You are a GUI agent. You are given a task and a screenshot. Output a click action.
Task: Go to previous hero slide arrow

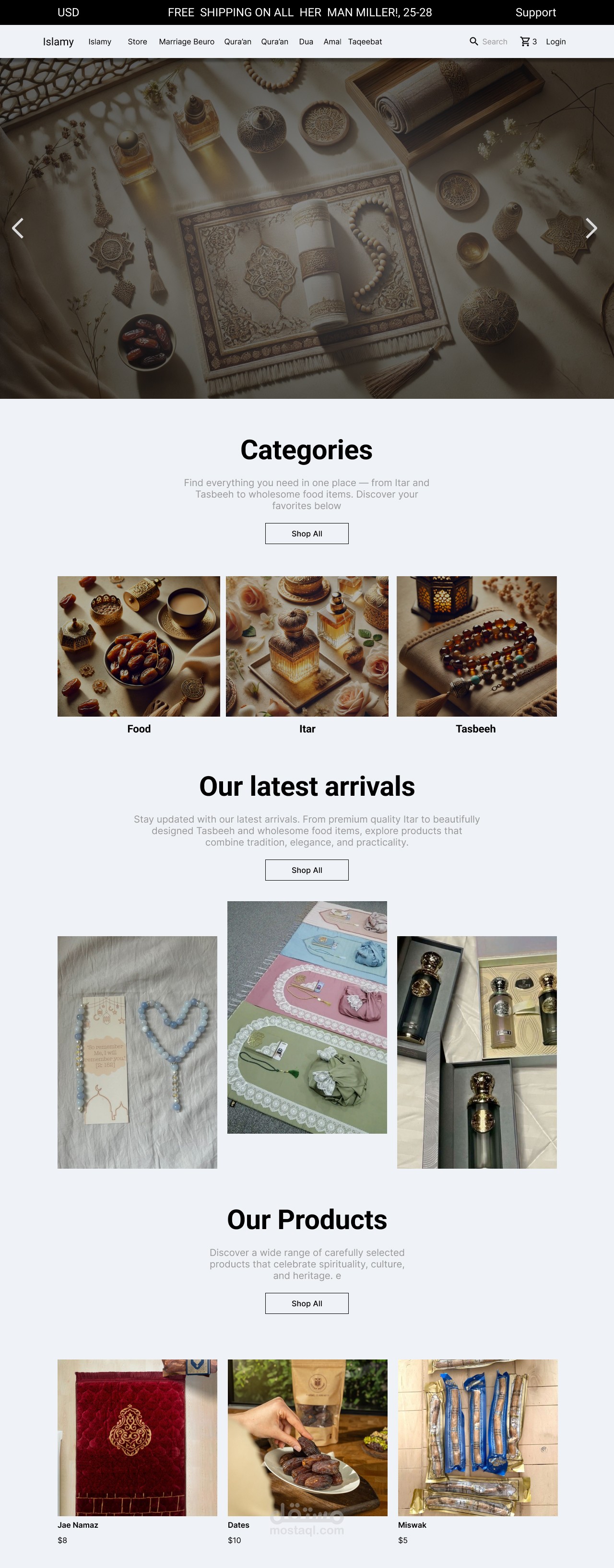[x=18, y=228]
